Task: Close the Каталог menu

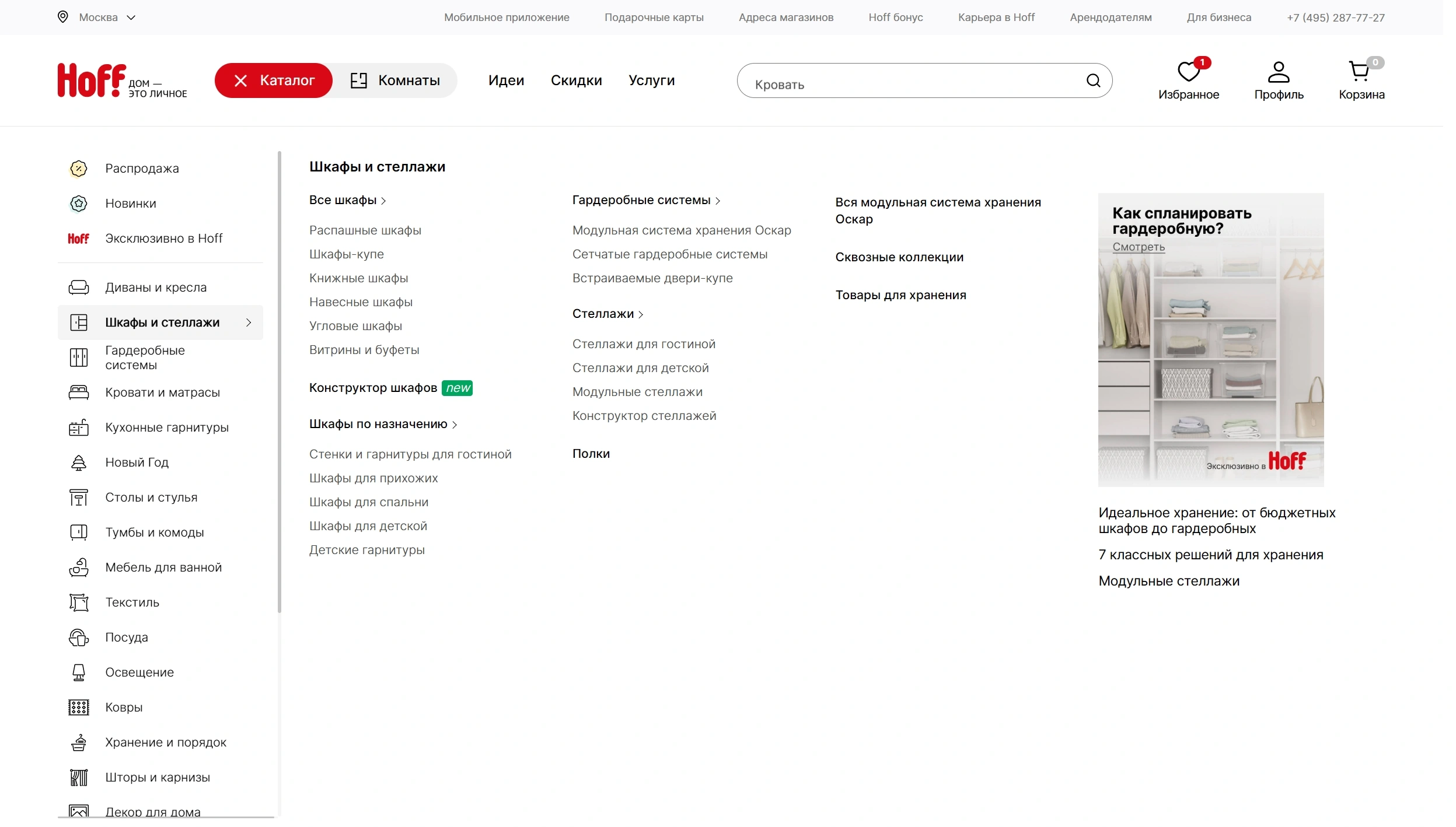Action: (x=274, y=80)
